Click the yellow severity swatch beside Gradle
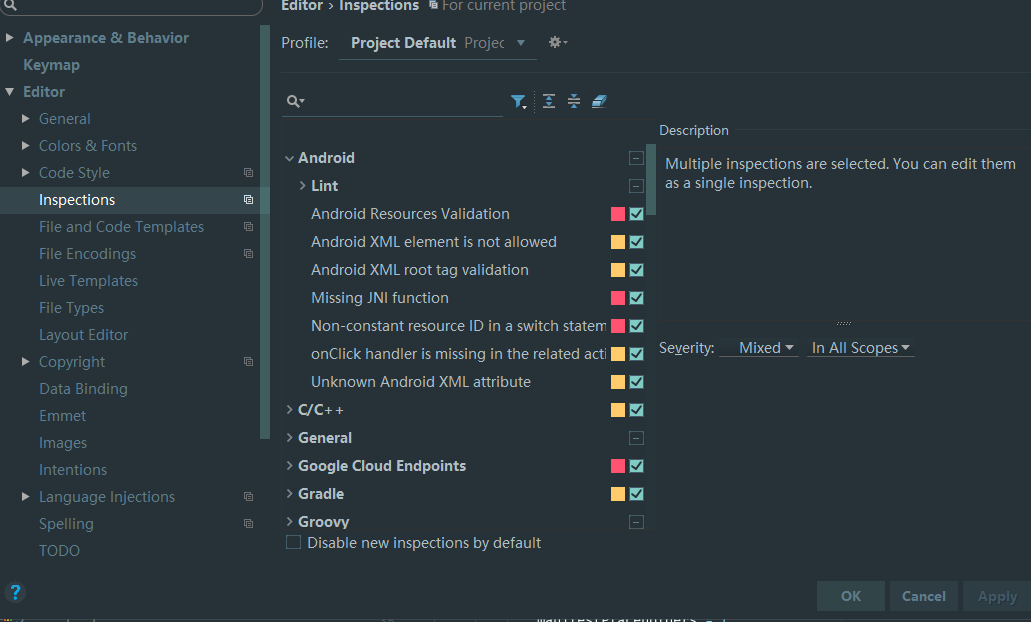 (x=619, y=493)
